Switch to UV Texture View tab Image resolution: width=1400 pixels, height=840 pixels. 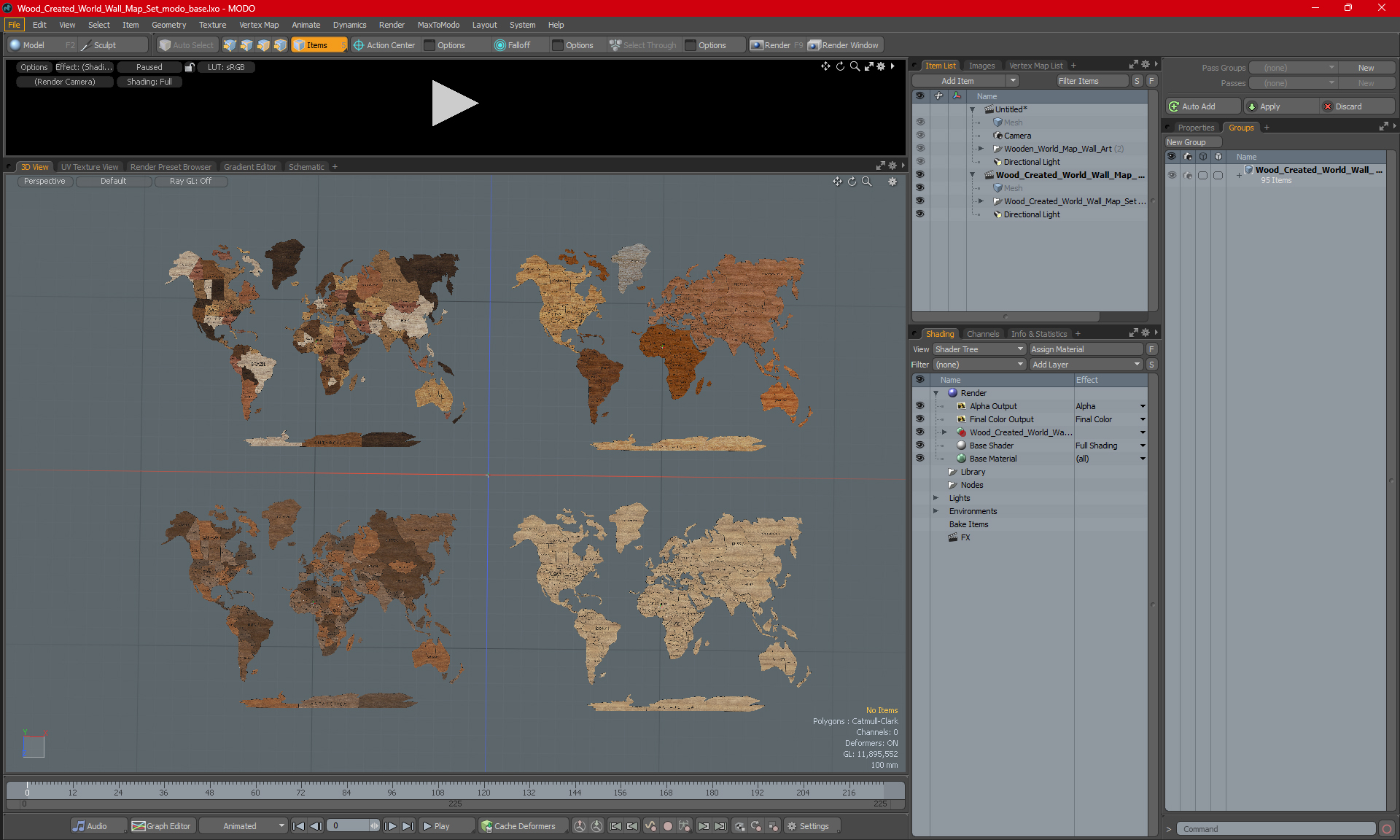pos(90,167)
